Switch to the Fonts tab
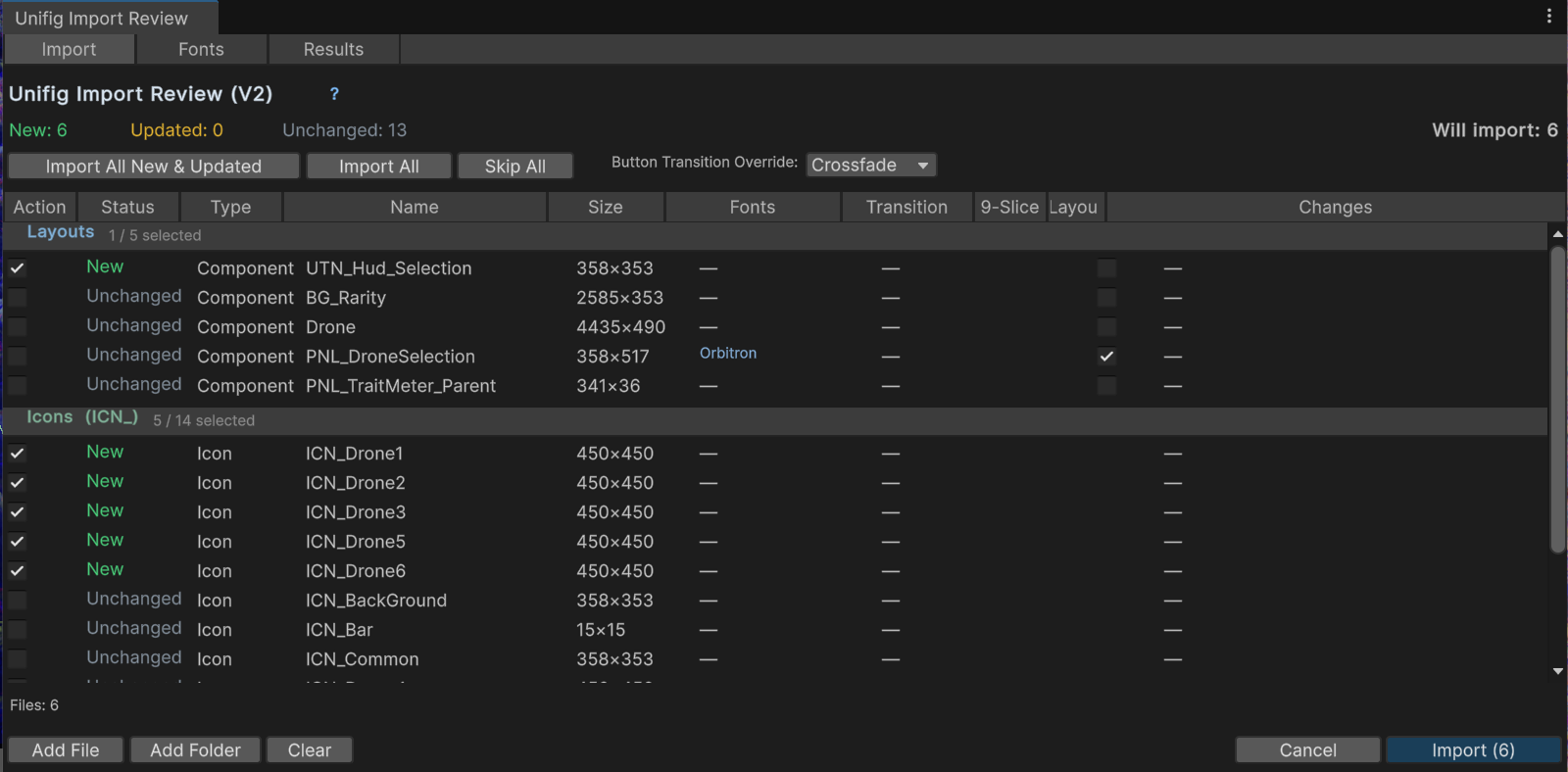Viewport: 1568px width, 772px height. pyautogui.click(x=201, y=49)
